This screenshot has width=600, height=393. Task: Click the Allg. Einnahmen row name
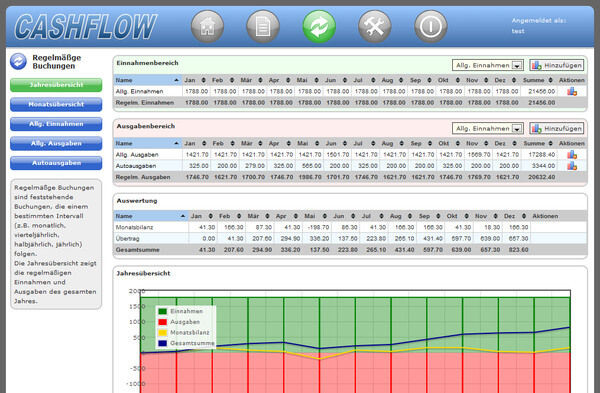[139, 91]
